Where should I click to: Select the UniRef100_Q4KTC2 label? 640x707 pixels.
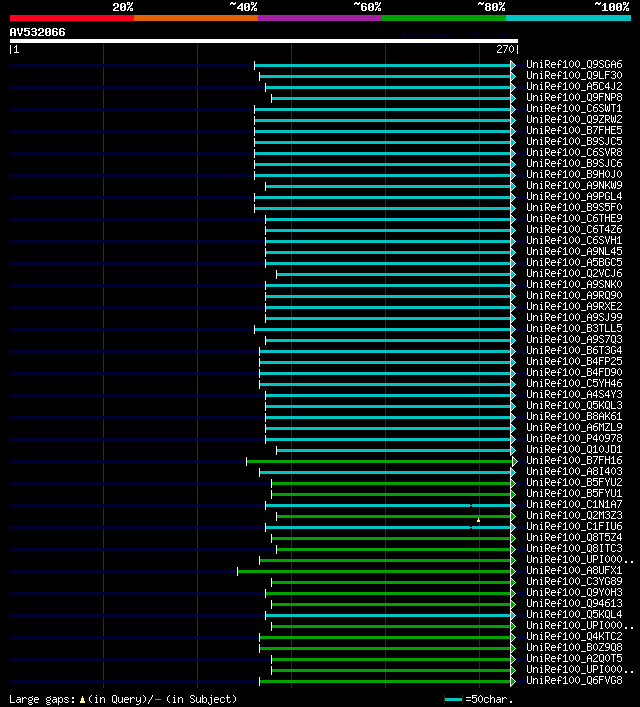(x=574, y=636)
